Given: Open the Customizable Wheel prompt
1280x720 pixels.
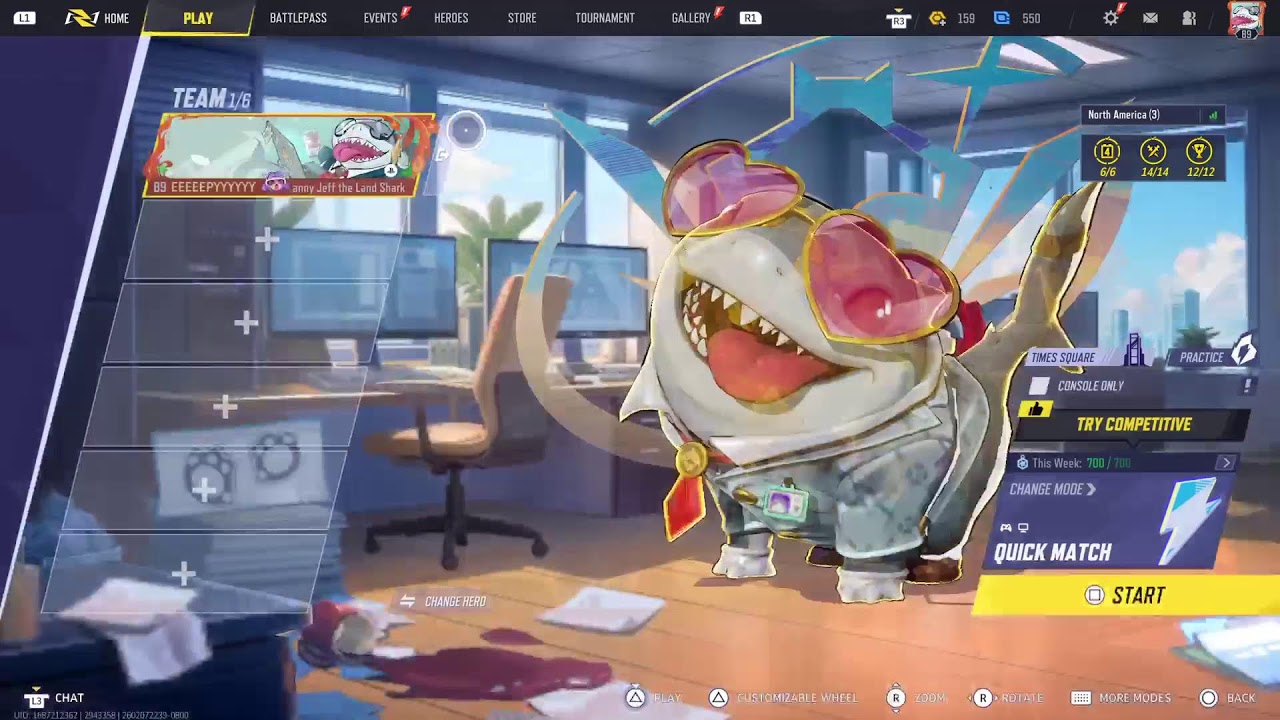Looking at the screenshot, I should tap(783, 698).
